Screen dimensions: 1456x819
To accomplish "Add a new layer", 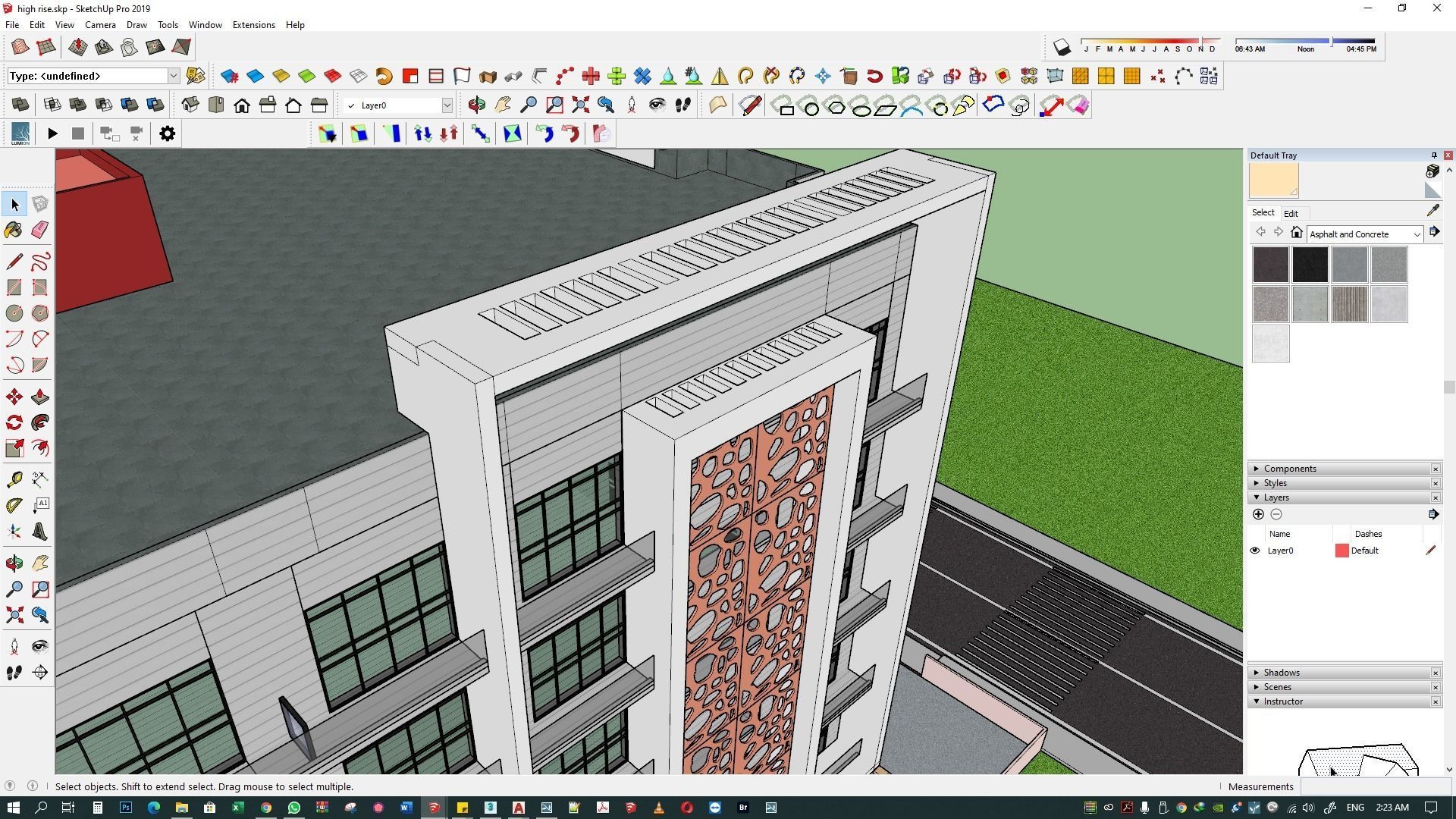I will (x=1258, y=514).
